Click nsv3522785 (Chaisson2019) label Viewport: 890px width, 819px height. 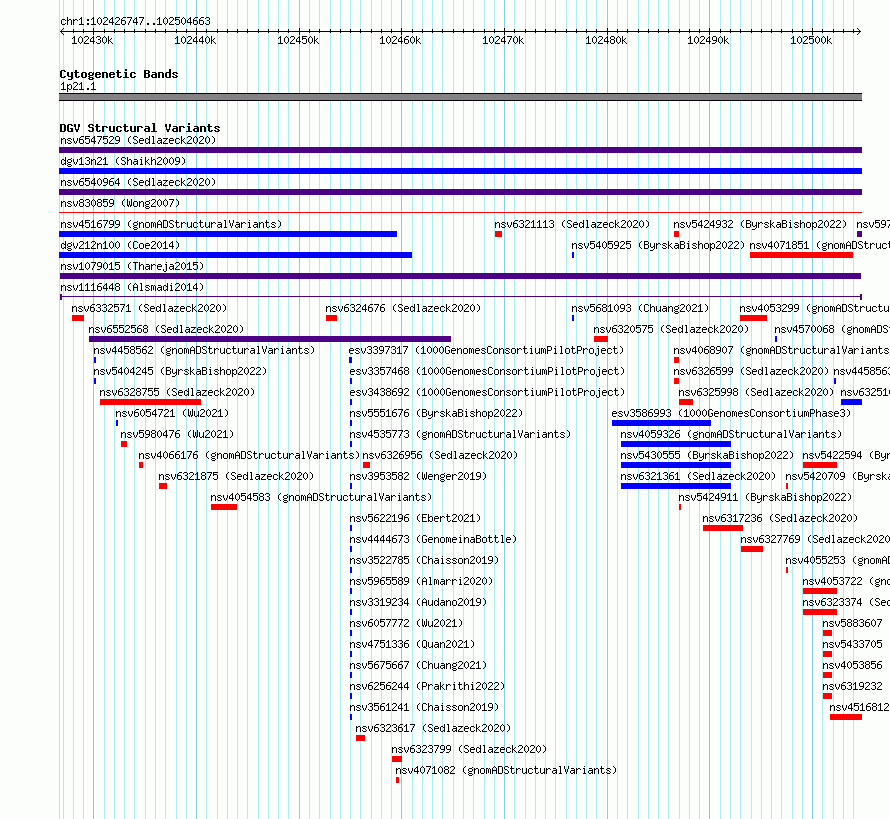424,560
